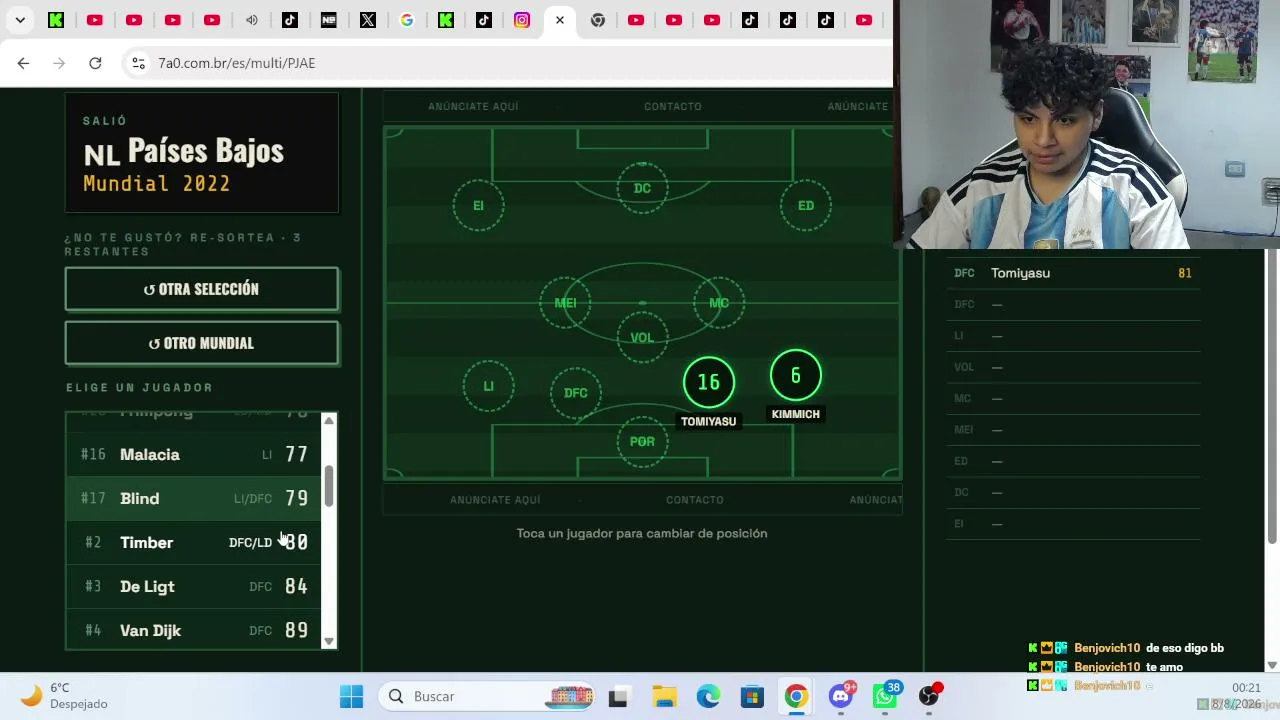Open top ANÚNCIATE AQUÍ link
The height and width of the screenshot is (720, 1280).
[x=473, y=106]
